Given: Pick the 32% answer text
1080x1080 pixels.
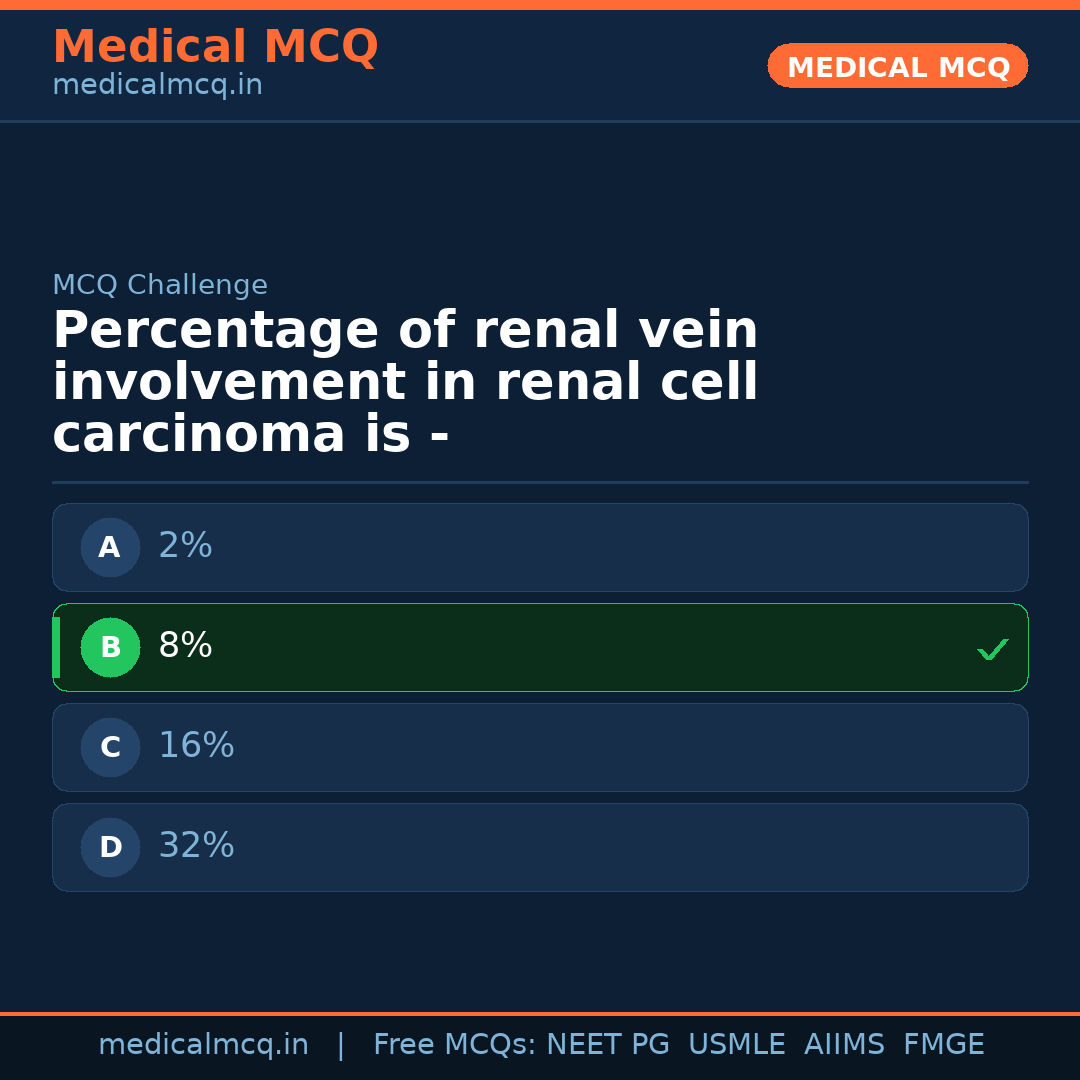Looking at the screenshot, I should pos(196,846).
